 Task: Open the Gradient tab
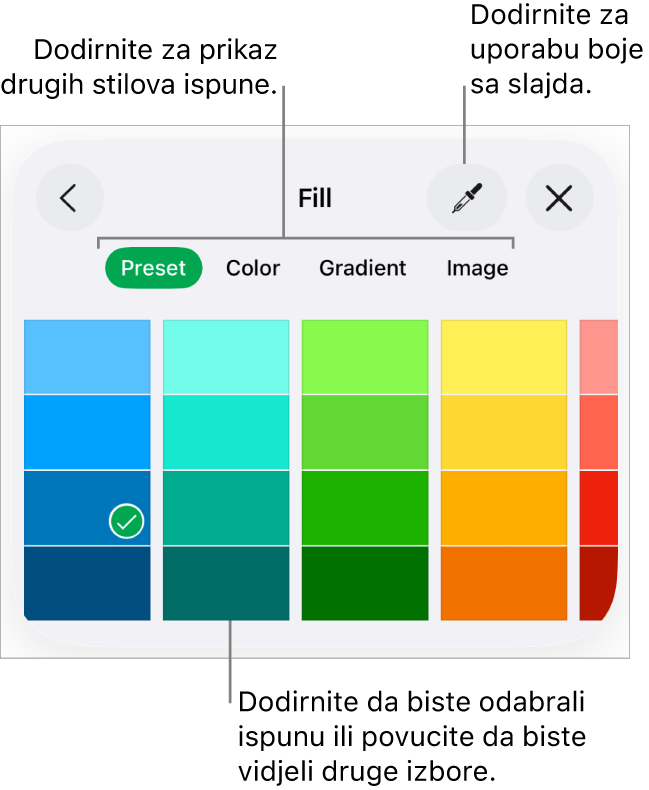coord(362,268)
